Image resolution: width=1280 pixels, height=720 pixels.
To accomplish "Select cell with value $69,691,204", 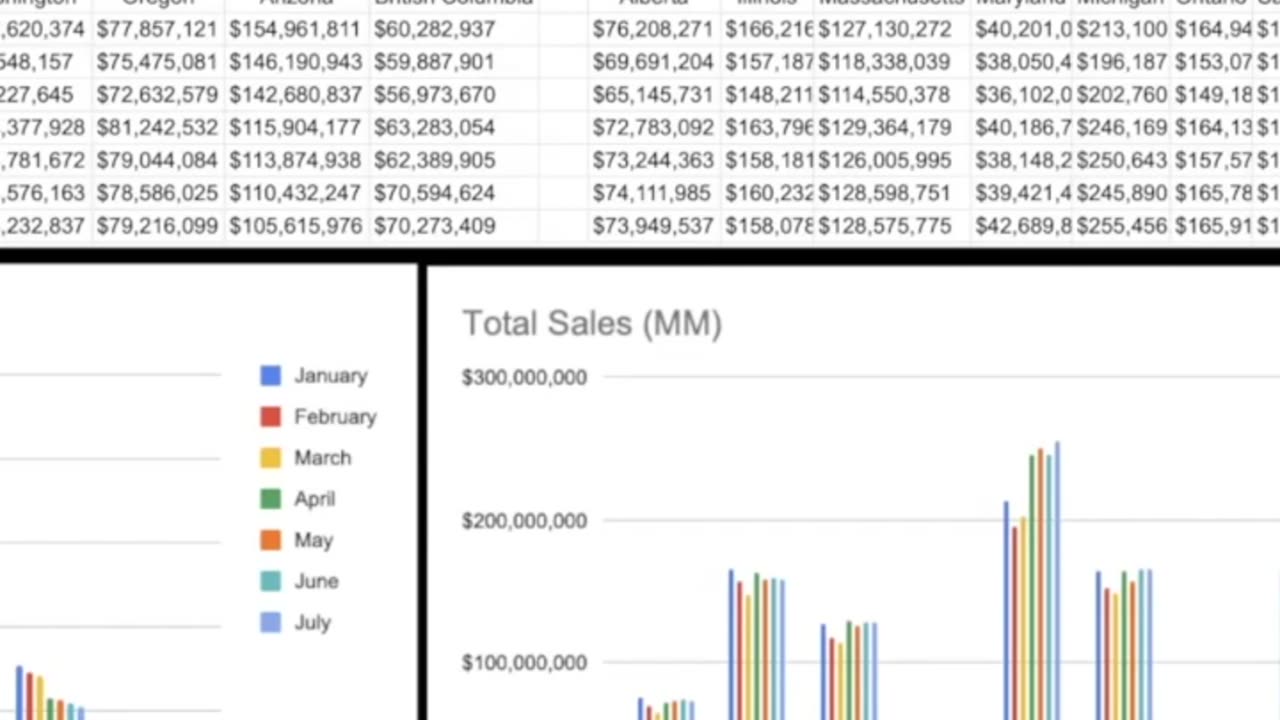I will (653, 62).
